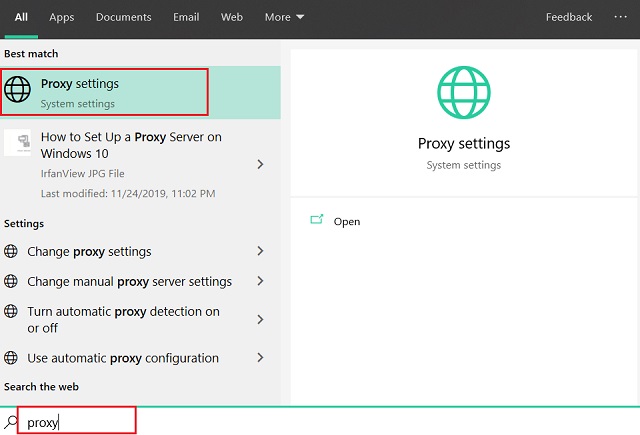Screen dimensions: 640x435
Task: Click the Best match section header
Action: click(31, 54)
